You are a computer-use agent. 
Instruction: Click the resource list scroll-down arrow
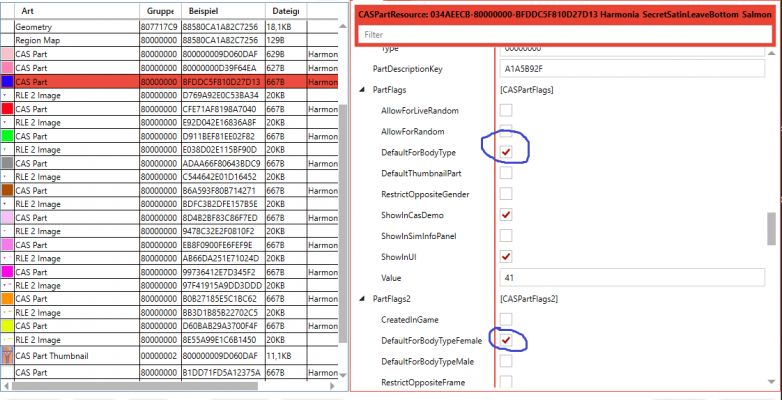[x=343, y=375]
